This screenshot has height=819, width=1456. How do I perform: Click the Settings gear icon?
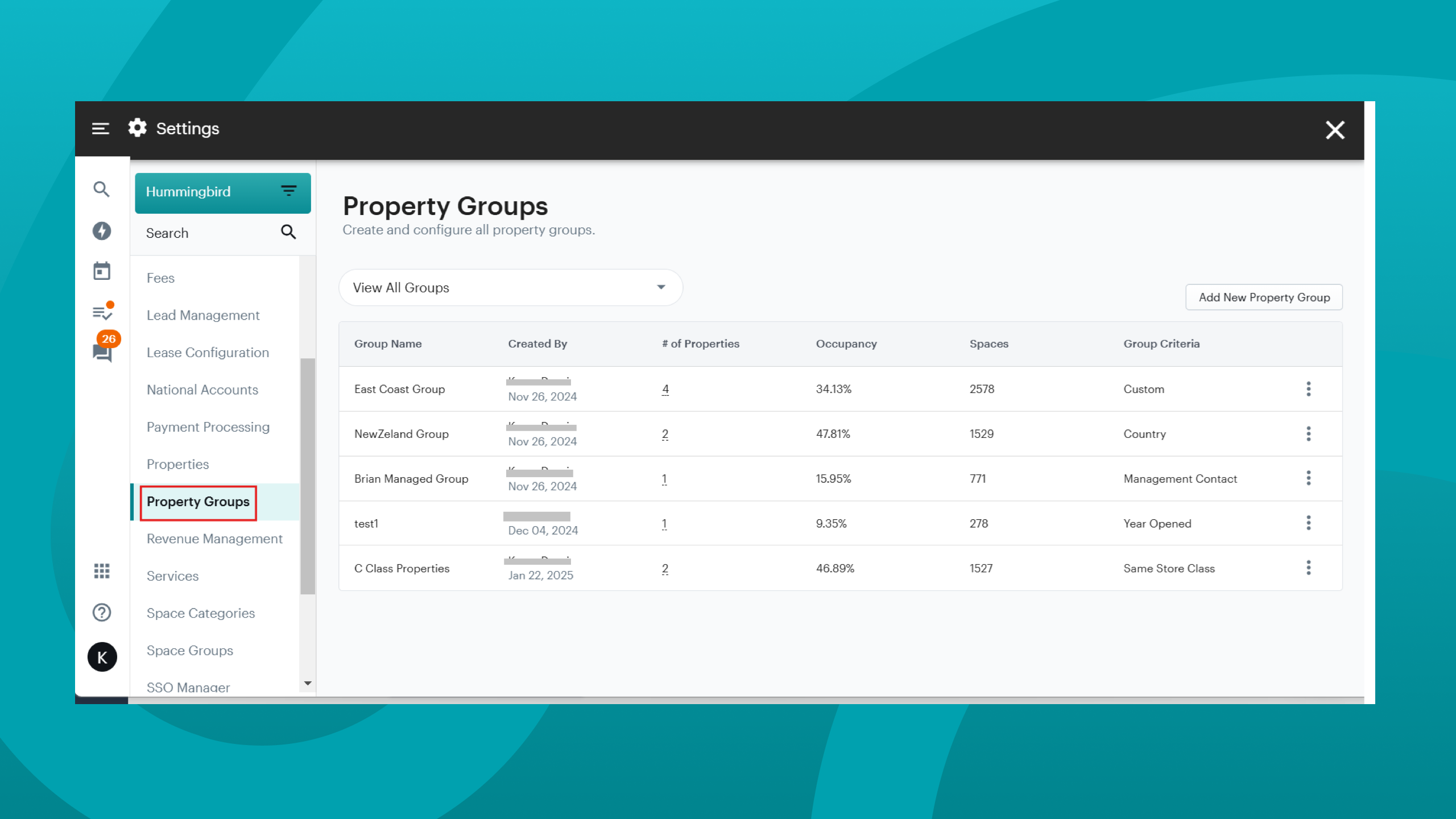pos(137,128)
